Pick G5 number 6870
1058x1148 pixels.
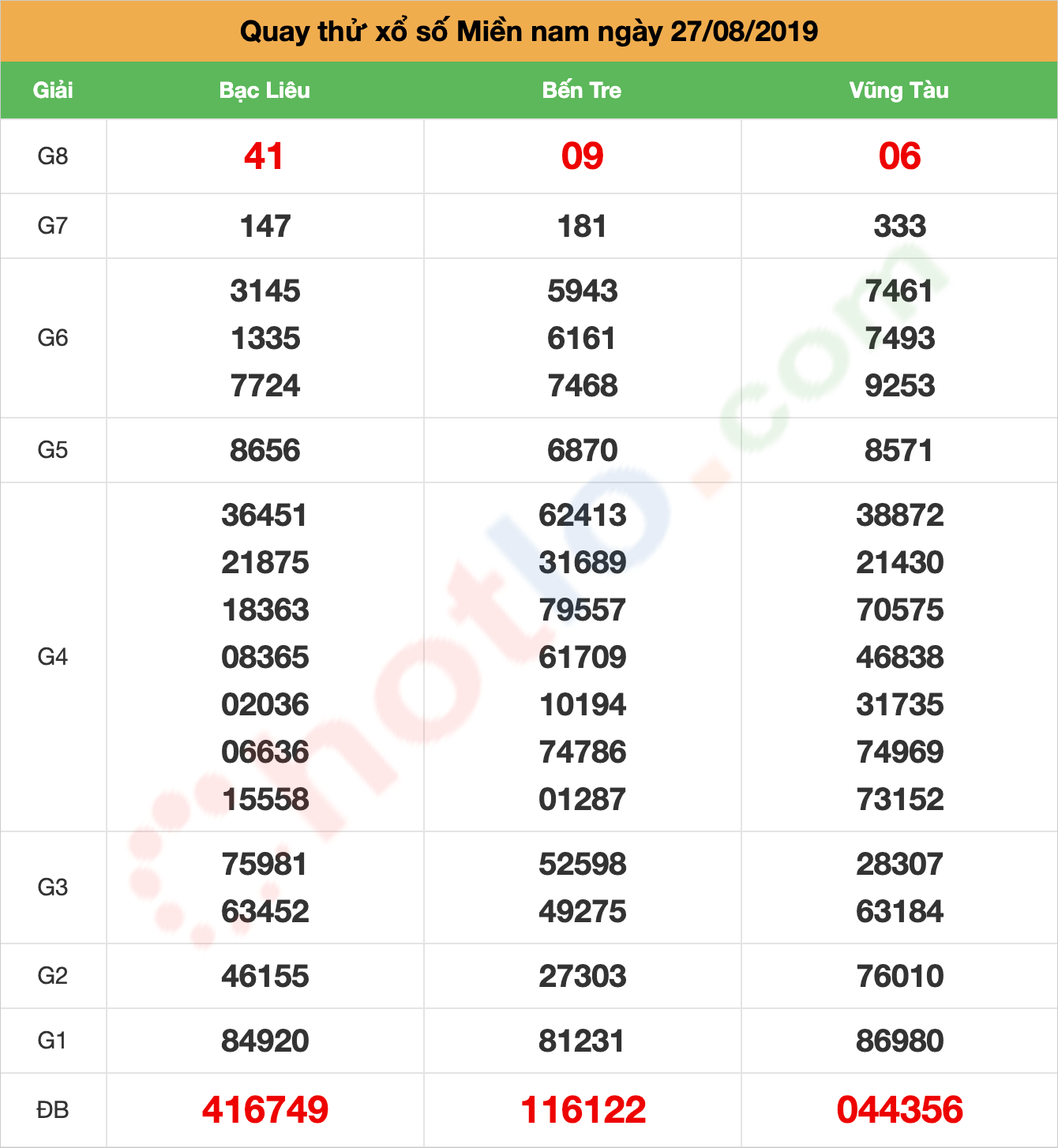[x=583, y=451]
